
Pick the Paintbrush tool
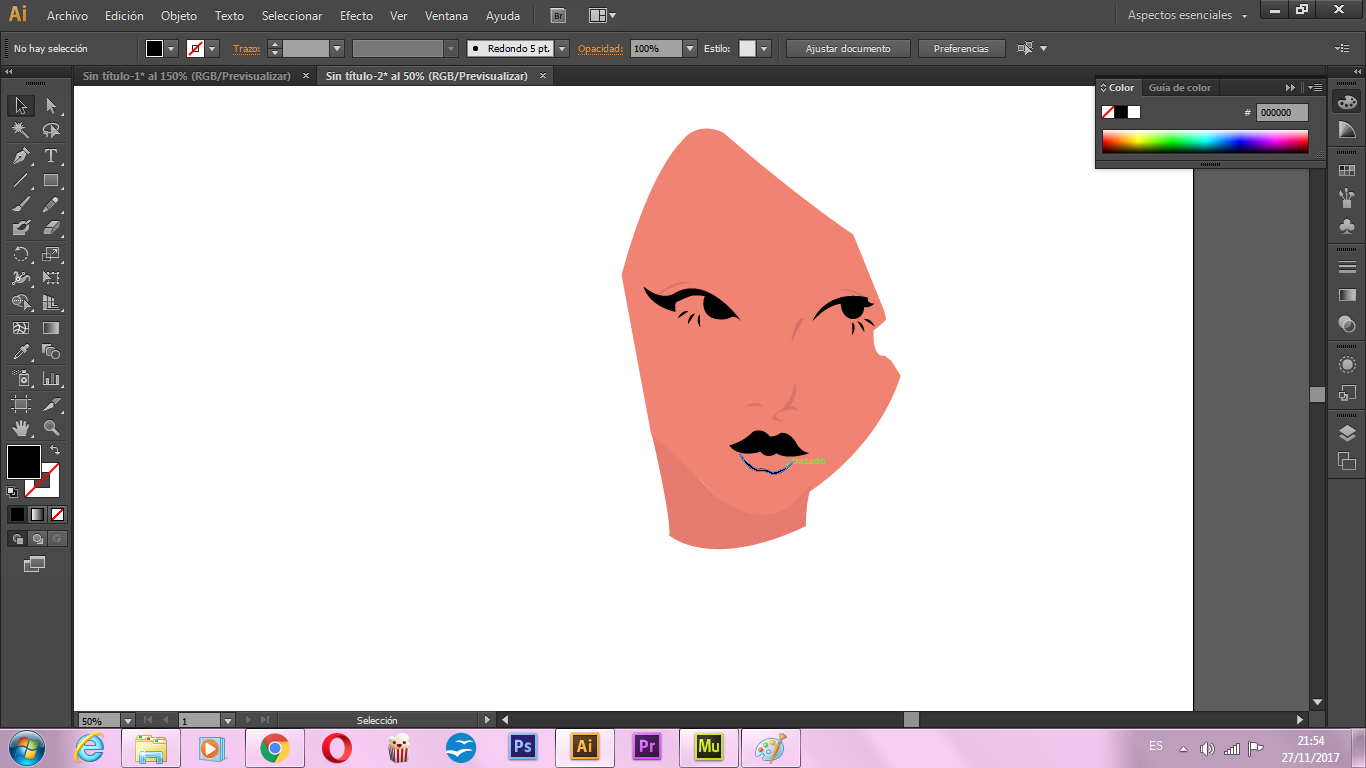pos(20,204)
